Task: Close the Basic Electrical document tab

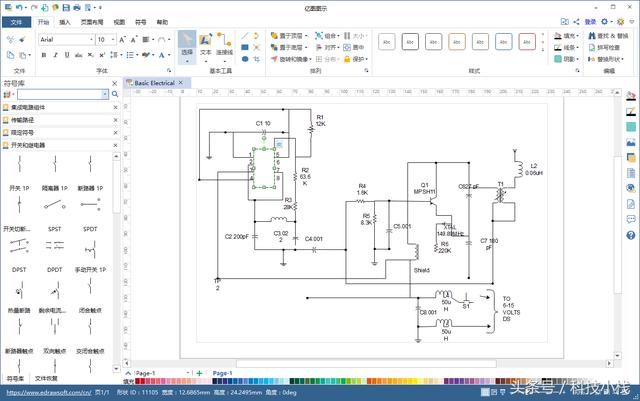Action: (181, 83)
